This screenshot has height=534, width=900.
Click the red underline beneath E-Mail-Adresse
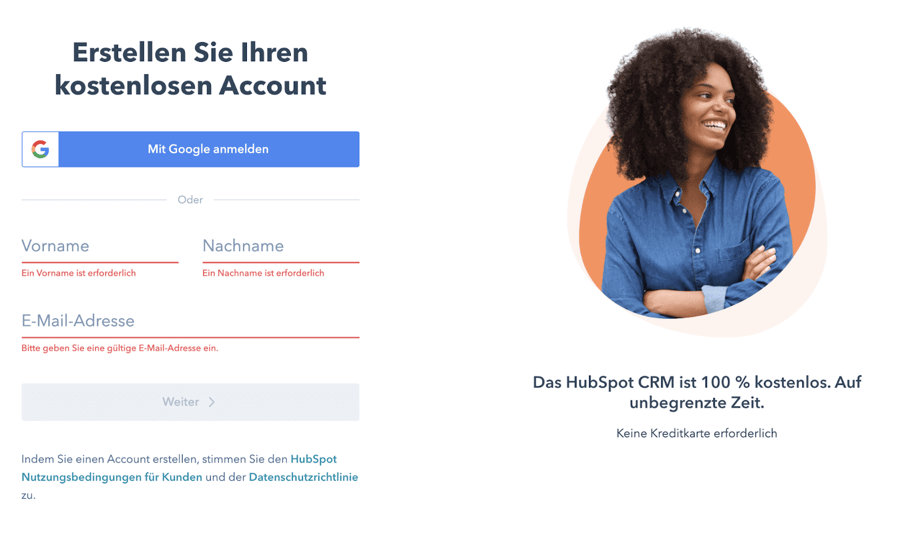pos(191,337)
